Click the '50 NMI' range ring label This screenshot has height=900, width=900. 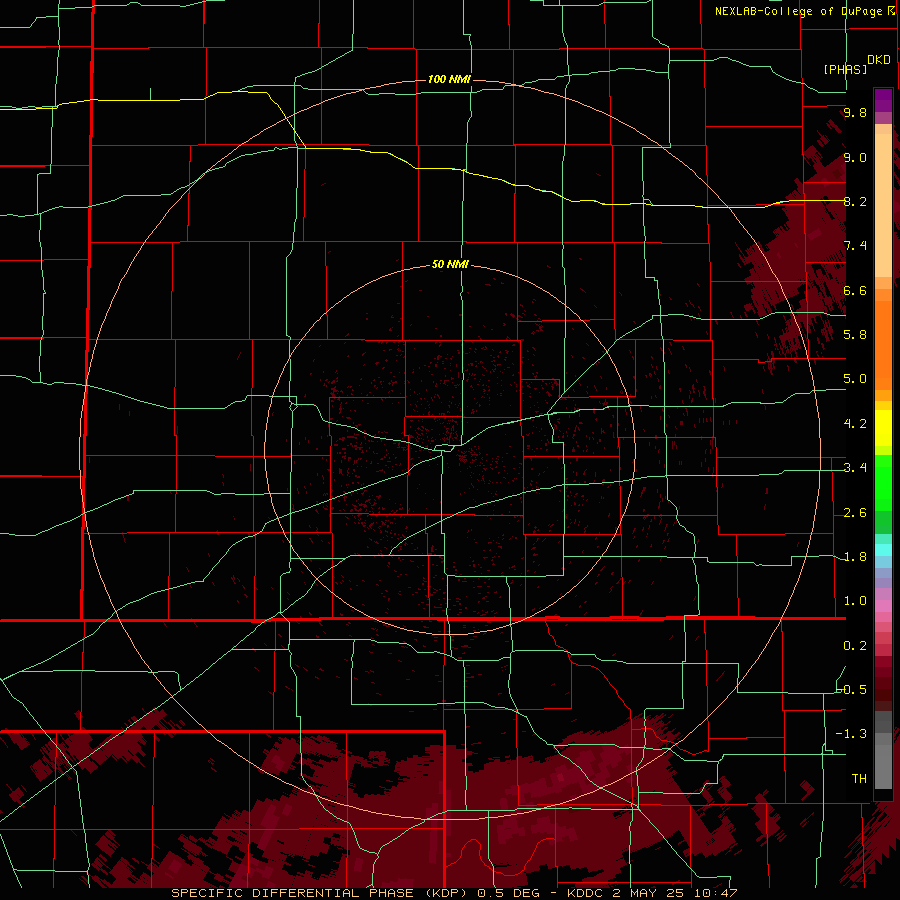coord(450,265)
